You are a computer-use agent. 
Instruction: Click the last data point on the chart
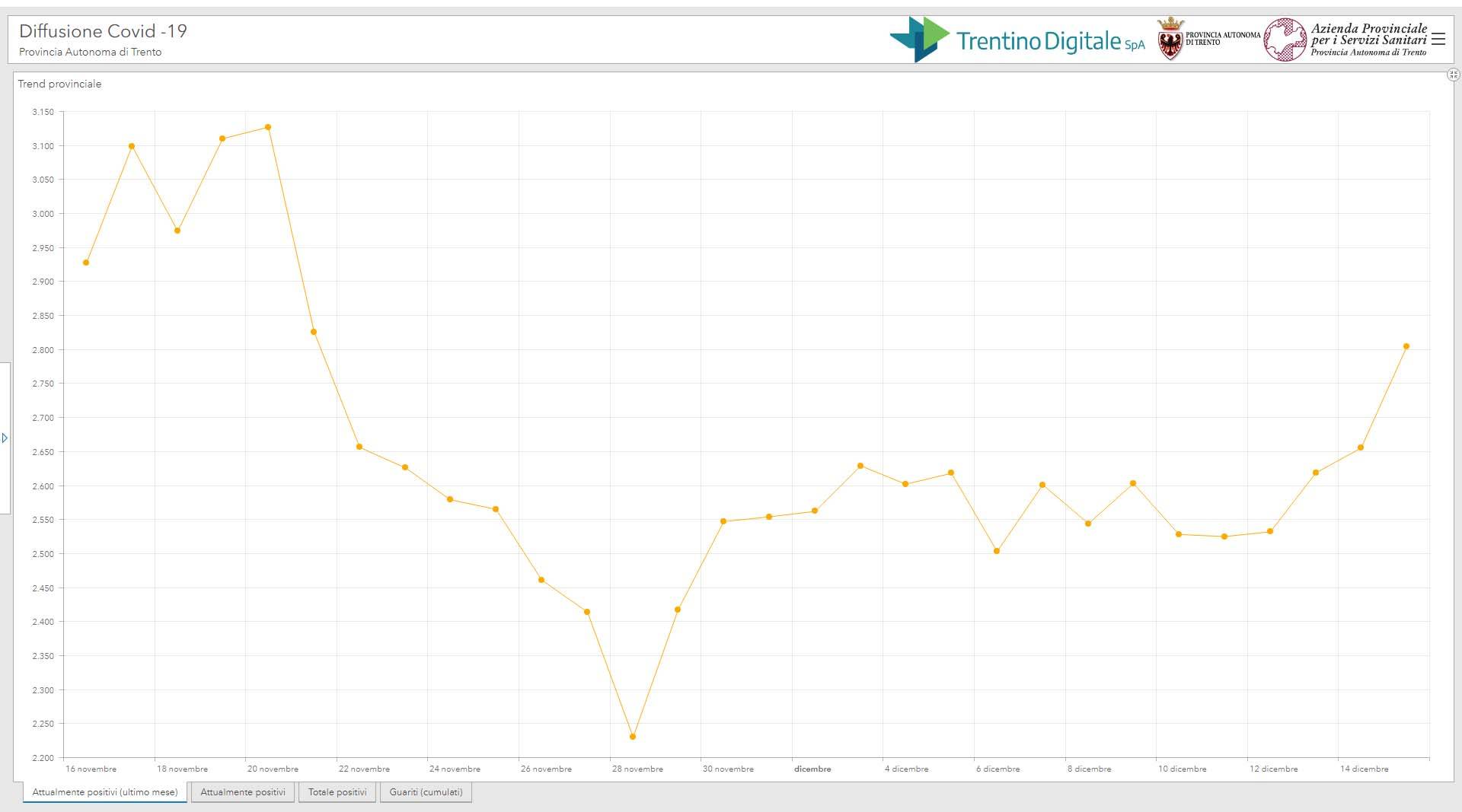pyautogui.click(x=1406, y=346)
